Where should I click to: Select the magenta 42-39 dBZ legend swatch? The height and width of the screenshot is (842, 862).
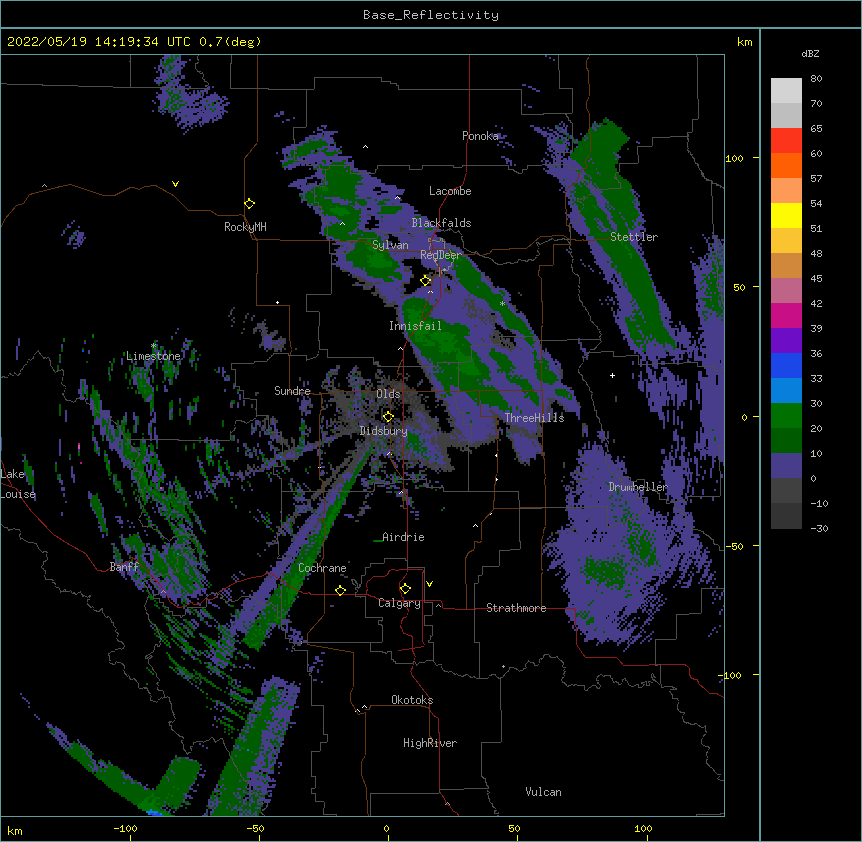[786, 315]
